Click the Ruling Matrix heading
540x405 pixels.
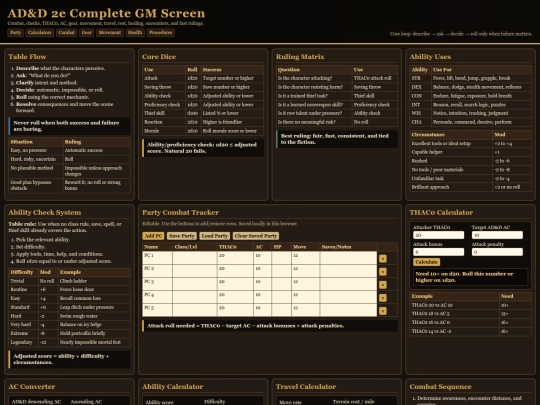300,57
